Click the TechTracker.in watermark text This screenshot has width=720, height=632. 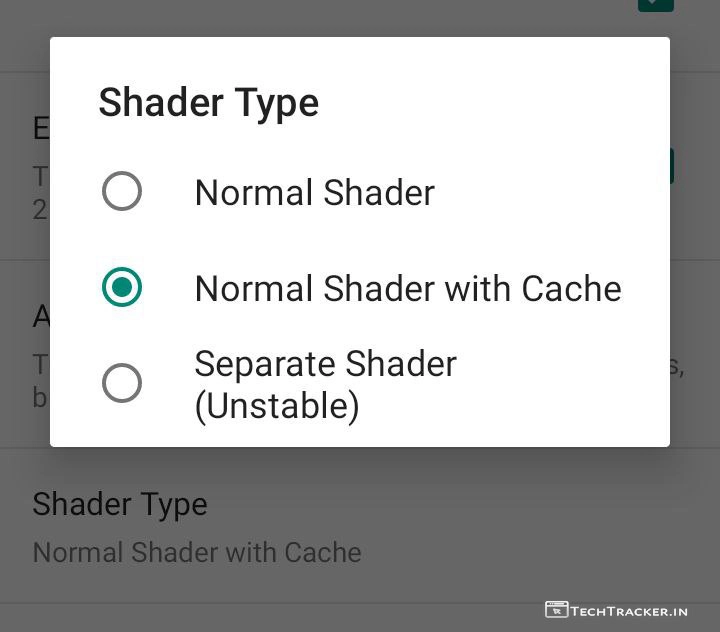(629, 610)
